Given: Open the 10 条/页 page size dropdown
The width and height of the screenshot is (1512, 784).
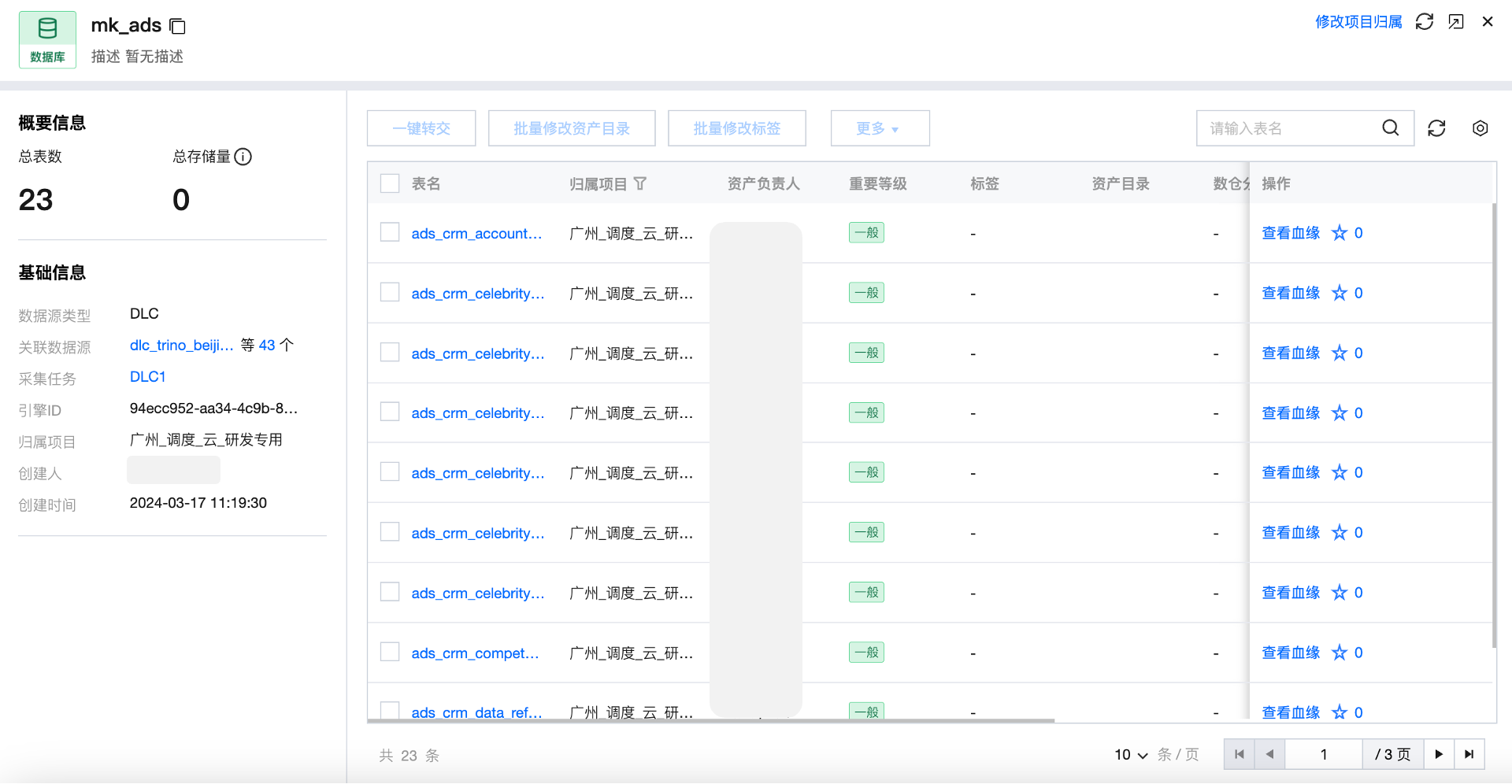Looking at the screenshot, I should coord(1131,755).
